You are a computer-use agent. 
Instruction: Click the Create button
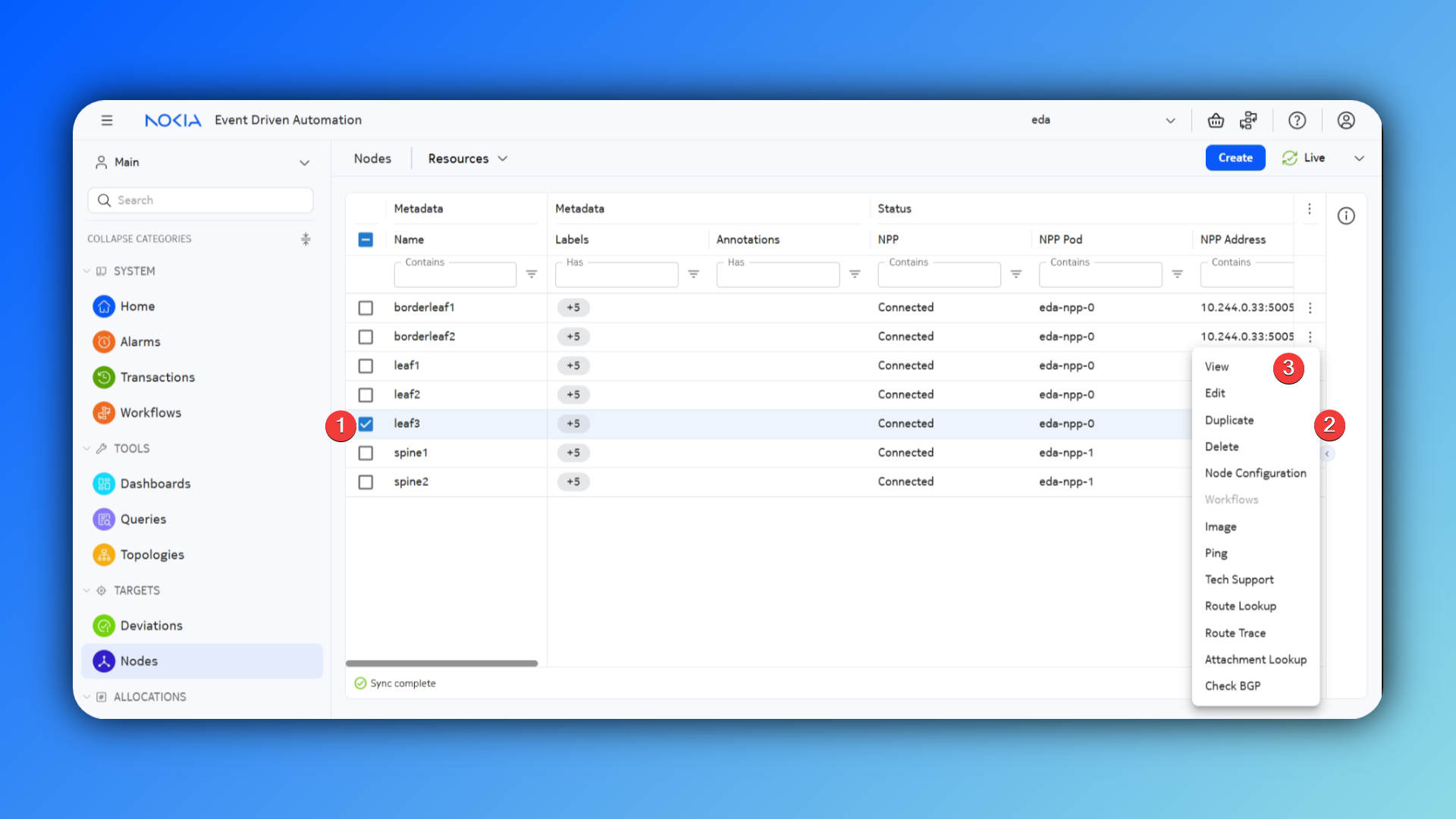1235,158
